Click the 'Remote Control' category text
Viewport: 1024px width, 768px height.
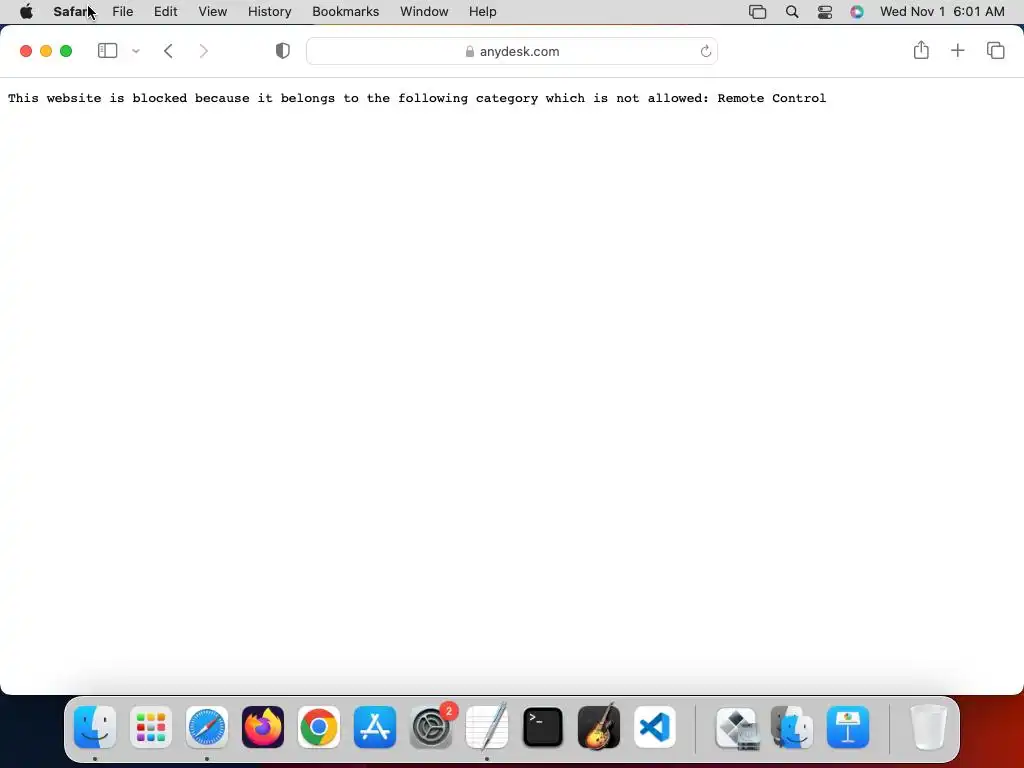(771, 98)
